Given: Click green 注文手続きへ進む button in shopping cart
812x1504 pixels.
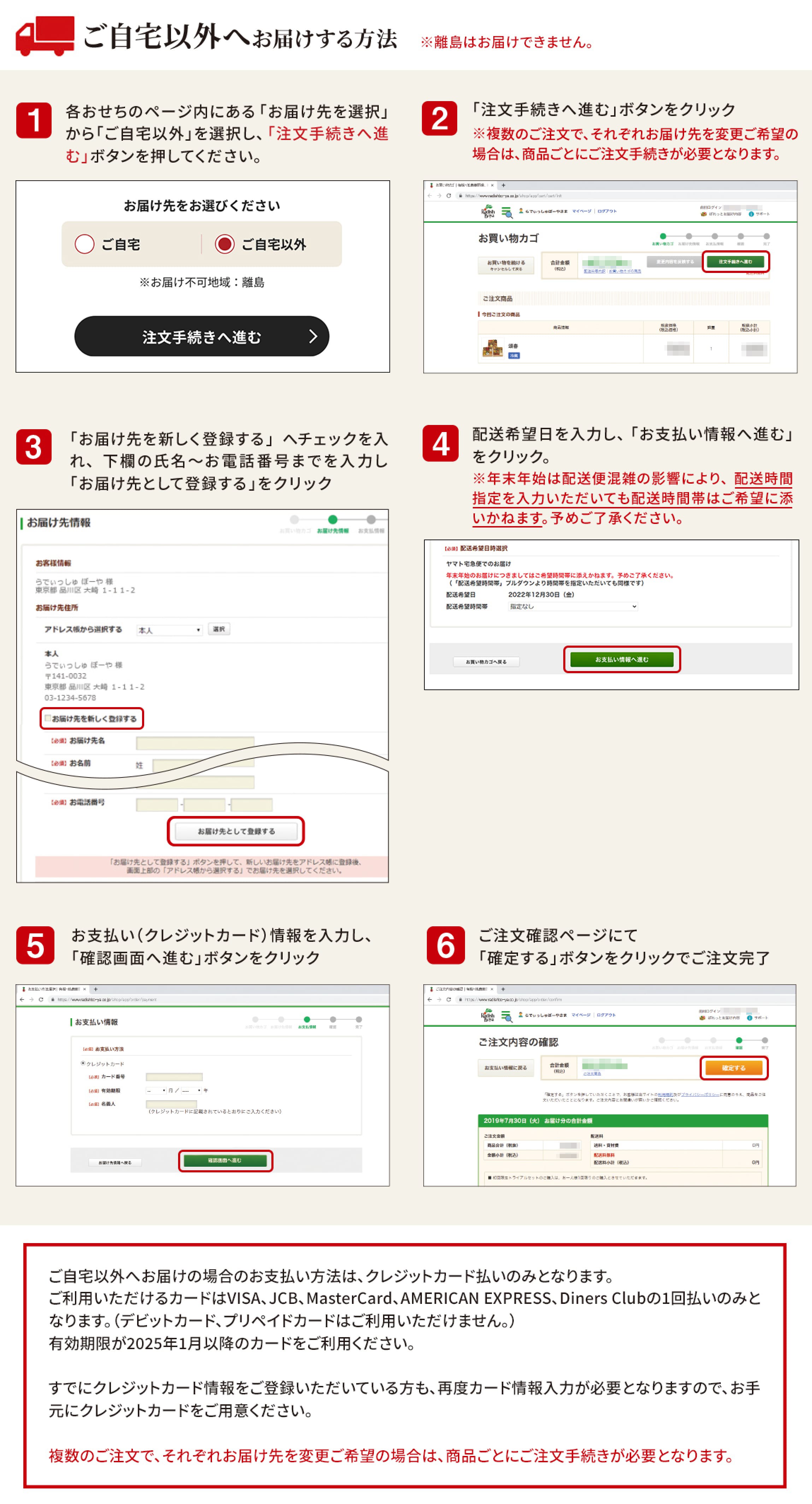Looking at the screenshot, I should tap(735, 262).
